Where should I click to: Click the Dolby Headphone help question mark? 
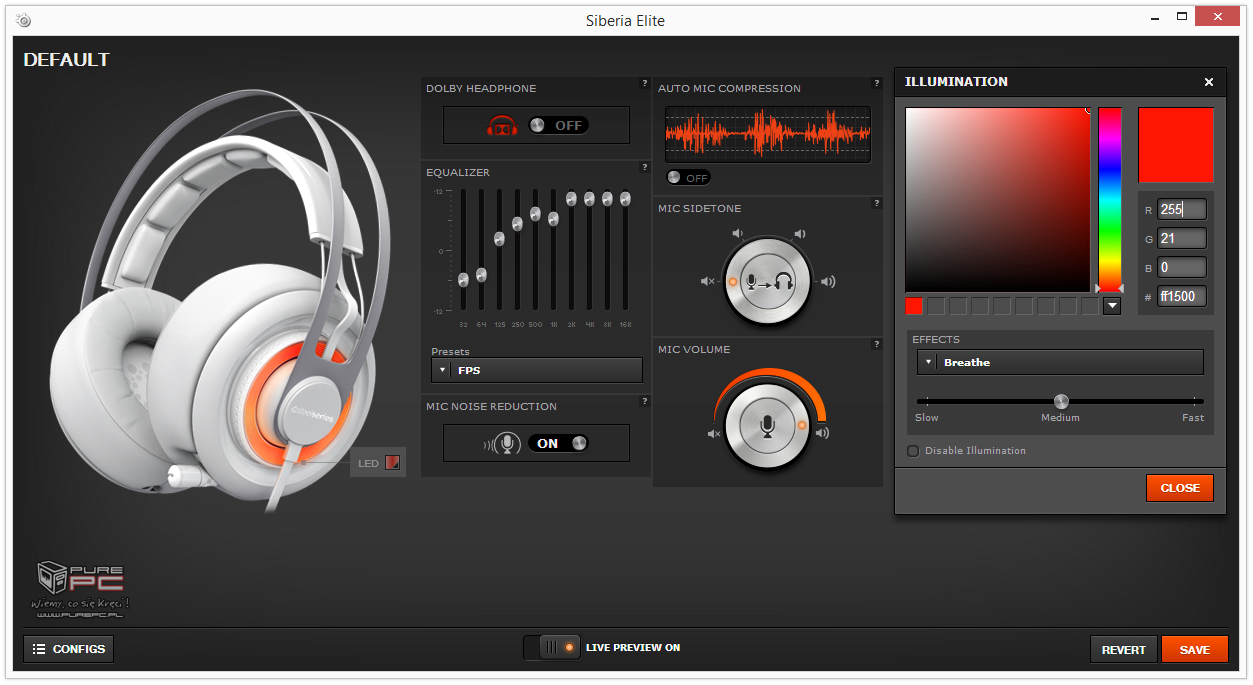(x=645, y=84)
